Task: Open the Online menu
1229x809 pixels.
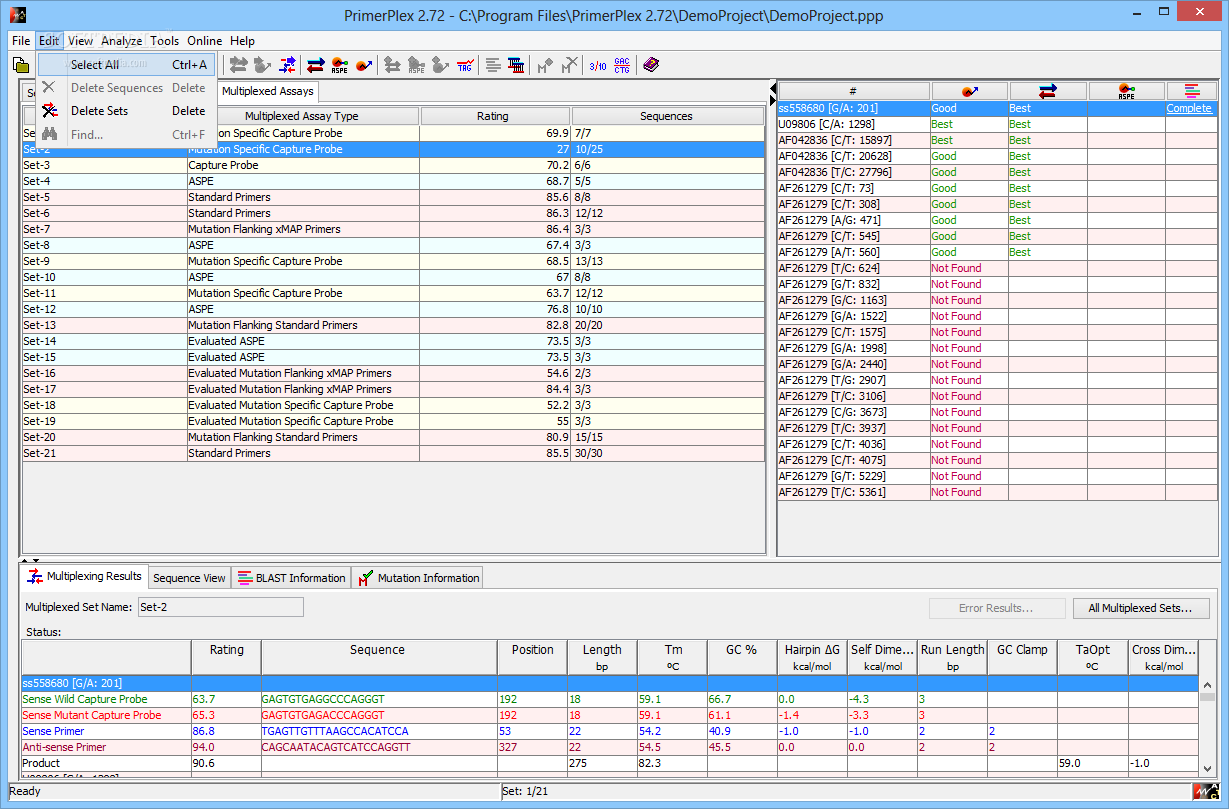Action: tap(205, 41)
